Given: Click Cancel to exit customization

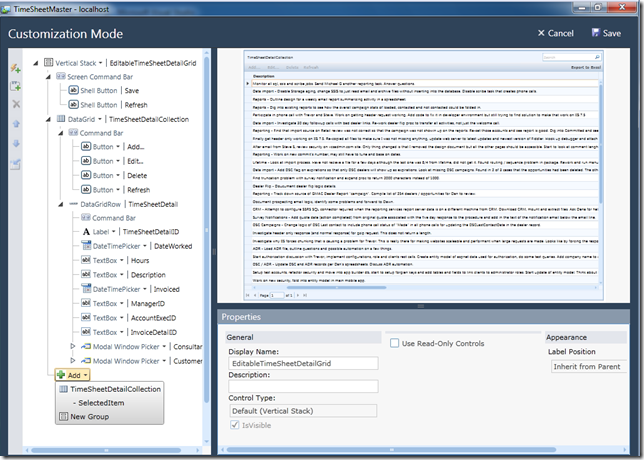Looking at the screenshot, I should coord(555,33).
